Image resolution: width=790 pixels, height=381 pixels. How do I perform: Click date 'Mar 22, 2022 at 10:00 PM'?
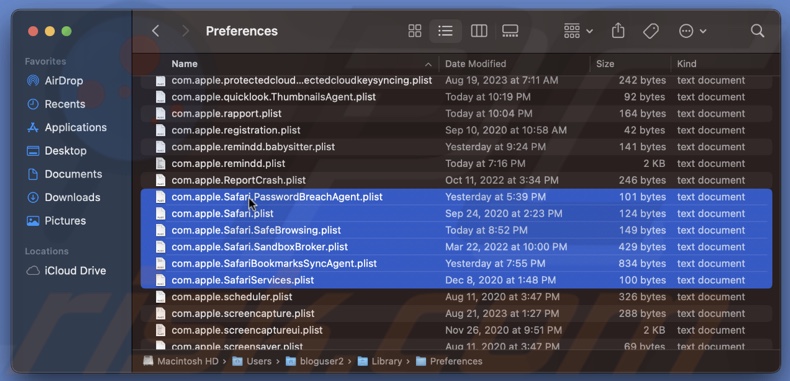point(506,247)
